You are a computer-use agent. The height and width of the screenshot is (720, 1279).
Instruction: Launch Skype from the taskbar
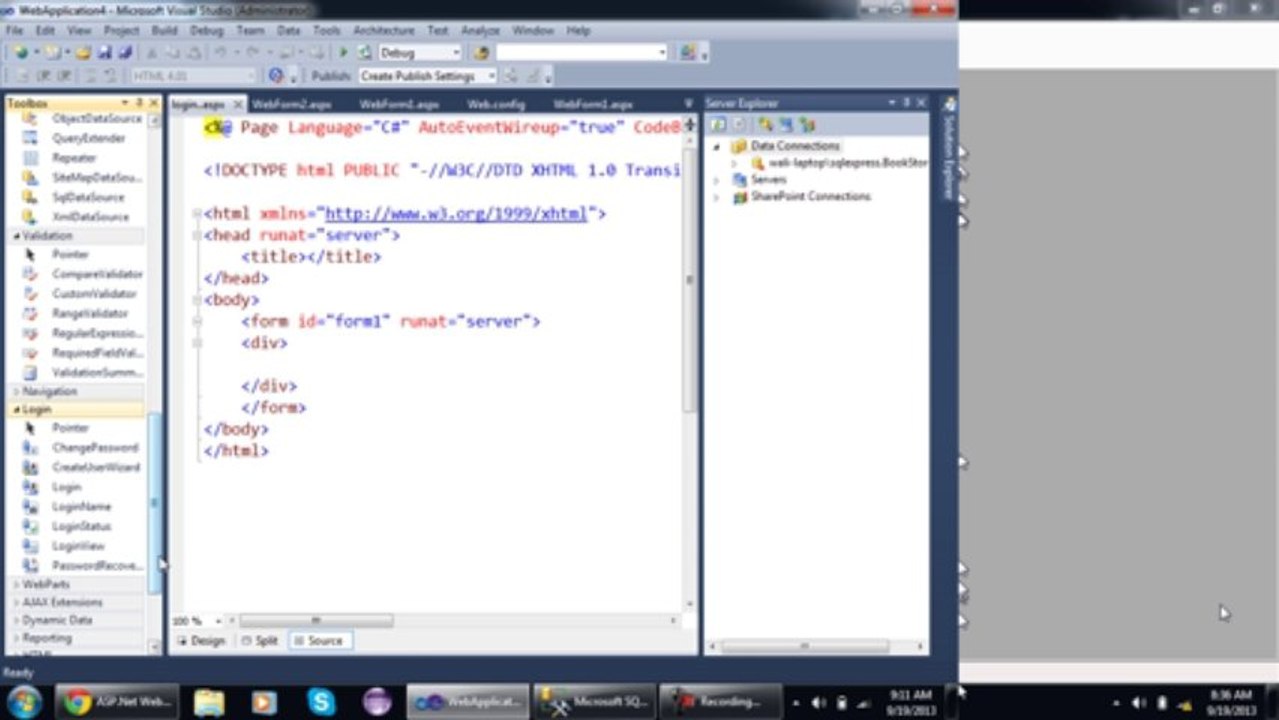pos(321,702)
